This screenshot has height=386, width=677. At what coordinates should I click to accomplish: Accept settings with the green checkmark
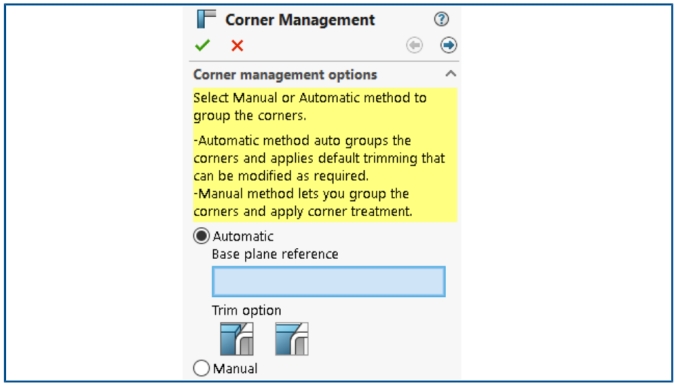202,45
